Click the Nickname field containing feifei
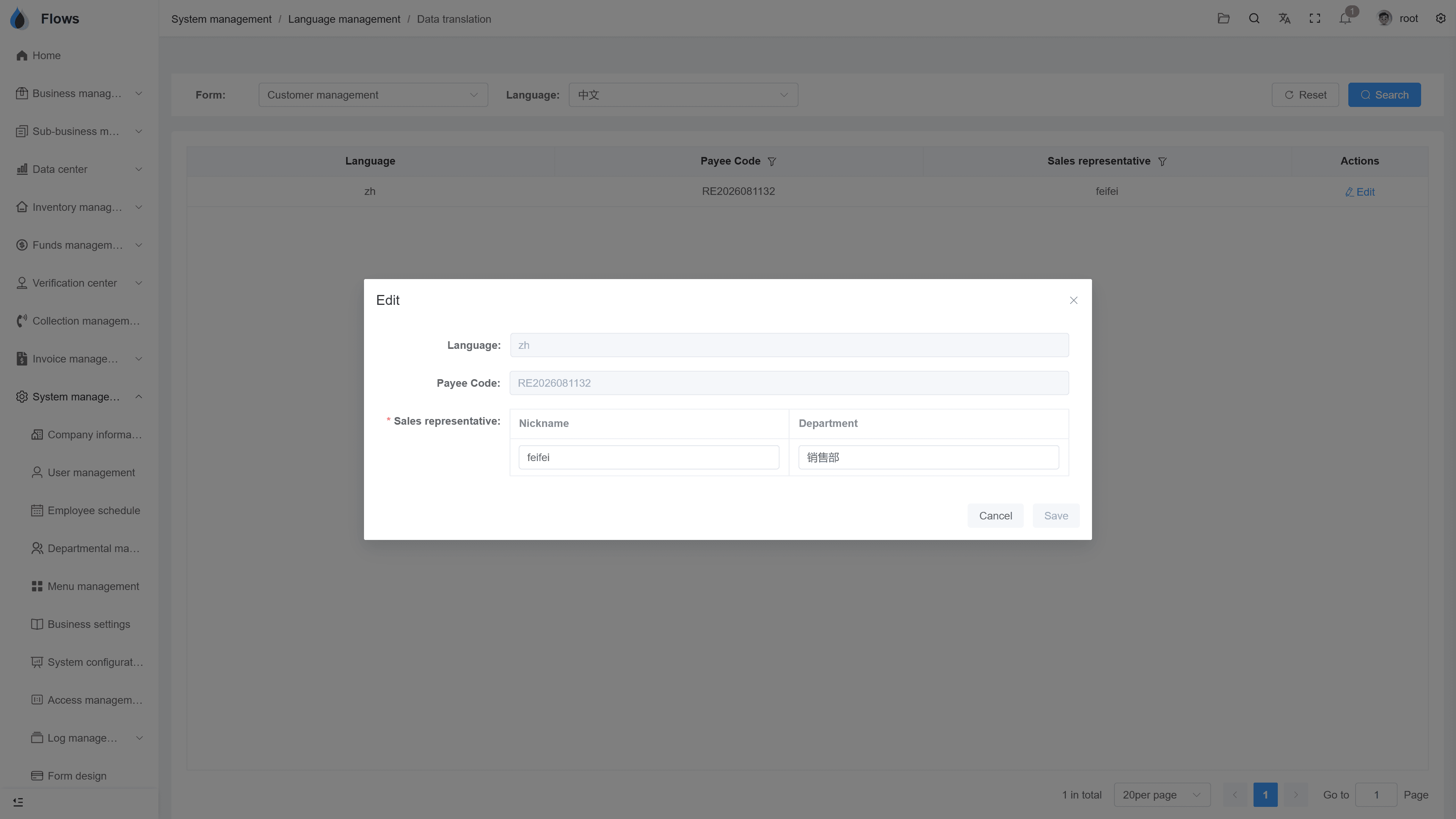Viewport: 1456px width, 819px height. point(649,457)
